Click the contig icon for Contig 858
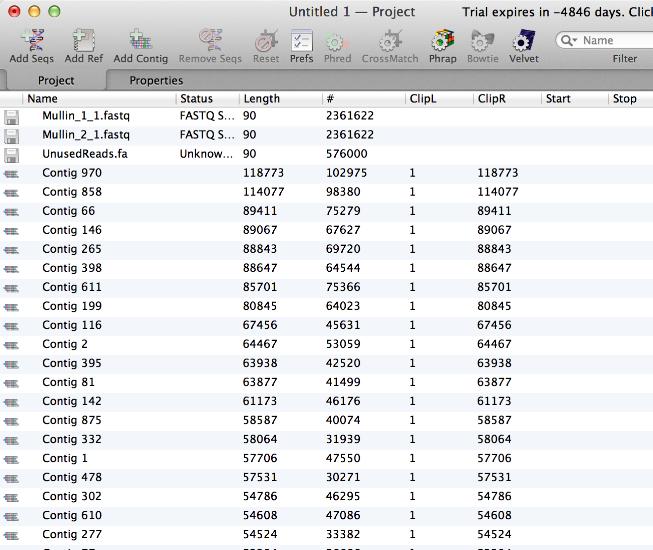Viewport: 653px width, 550px height. pyautogui.click(x=12, y=193)
